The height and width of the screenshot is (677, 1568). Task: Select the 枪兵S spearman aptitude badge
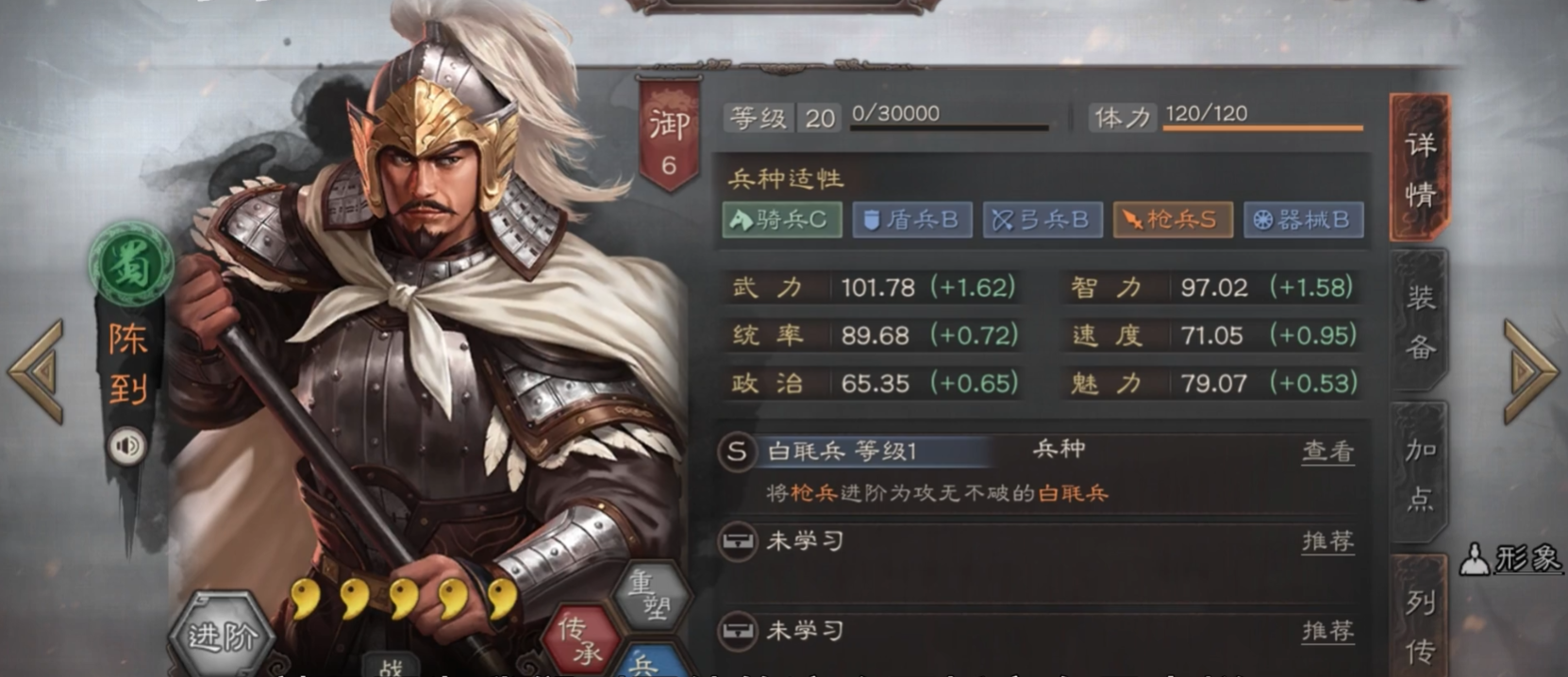[1173, 220]
